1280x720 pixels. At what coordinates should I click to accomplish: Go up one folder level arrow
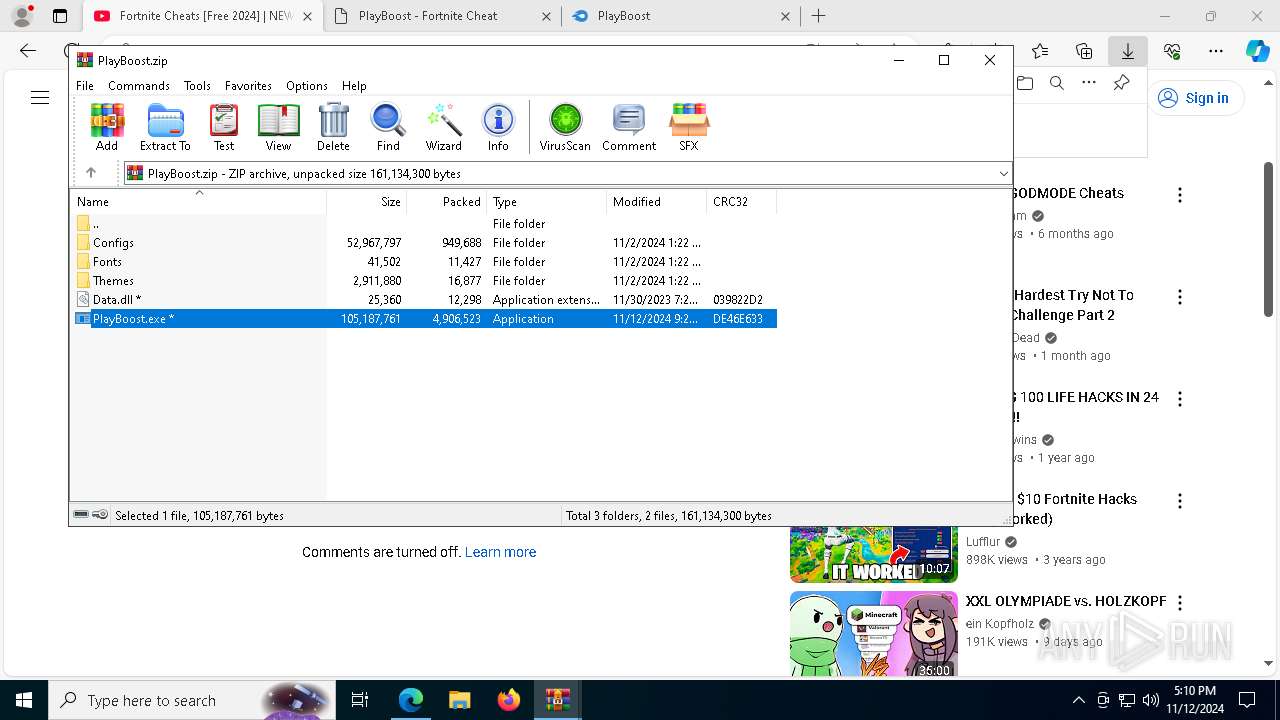coord(91,173)
